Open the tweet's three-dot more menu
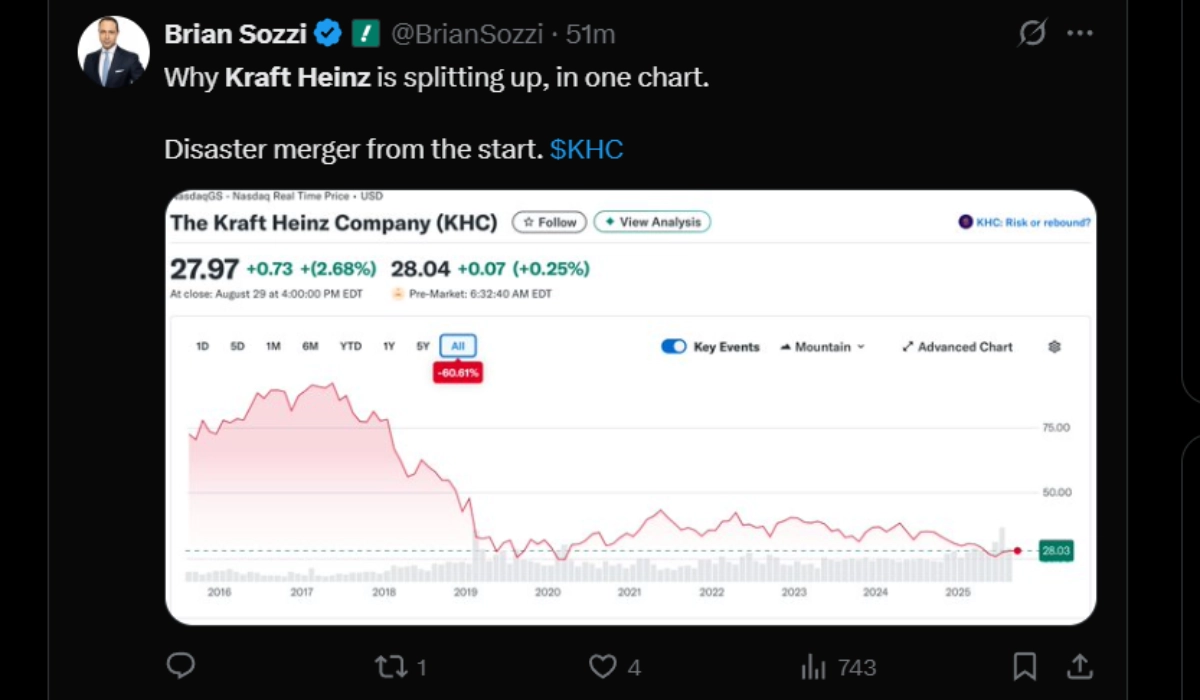 (x=1080, y=33)
